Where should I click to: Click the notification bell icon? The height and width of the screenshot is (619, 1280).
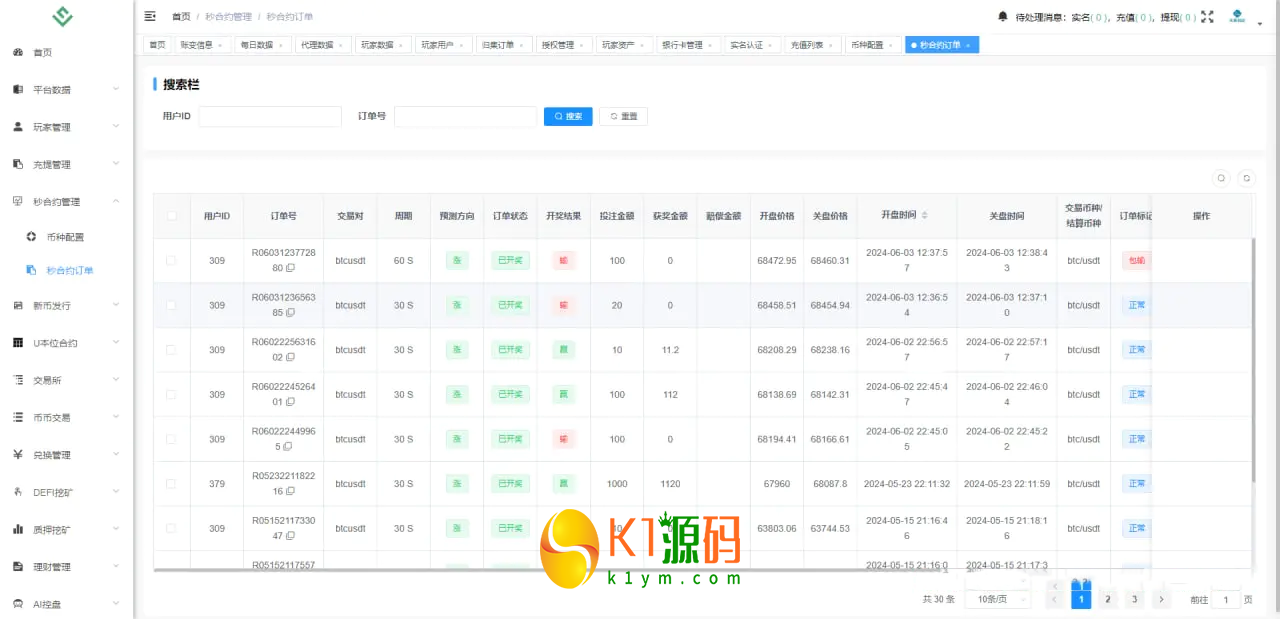click(1003, 17)
